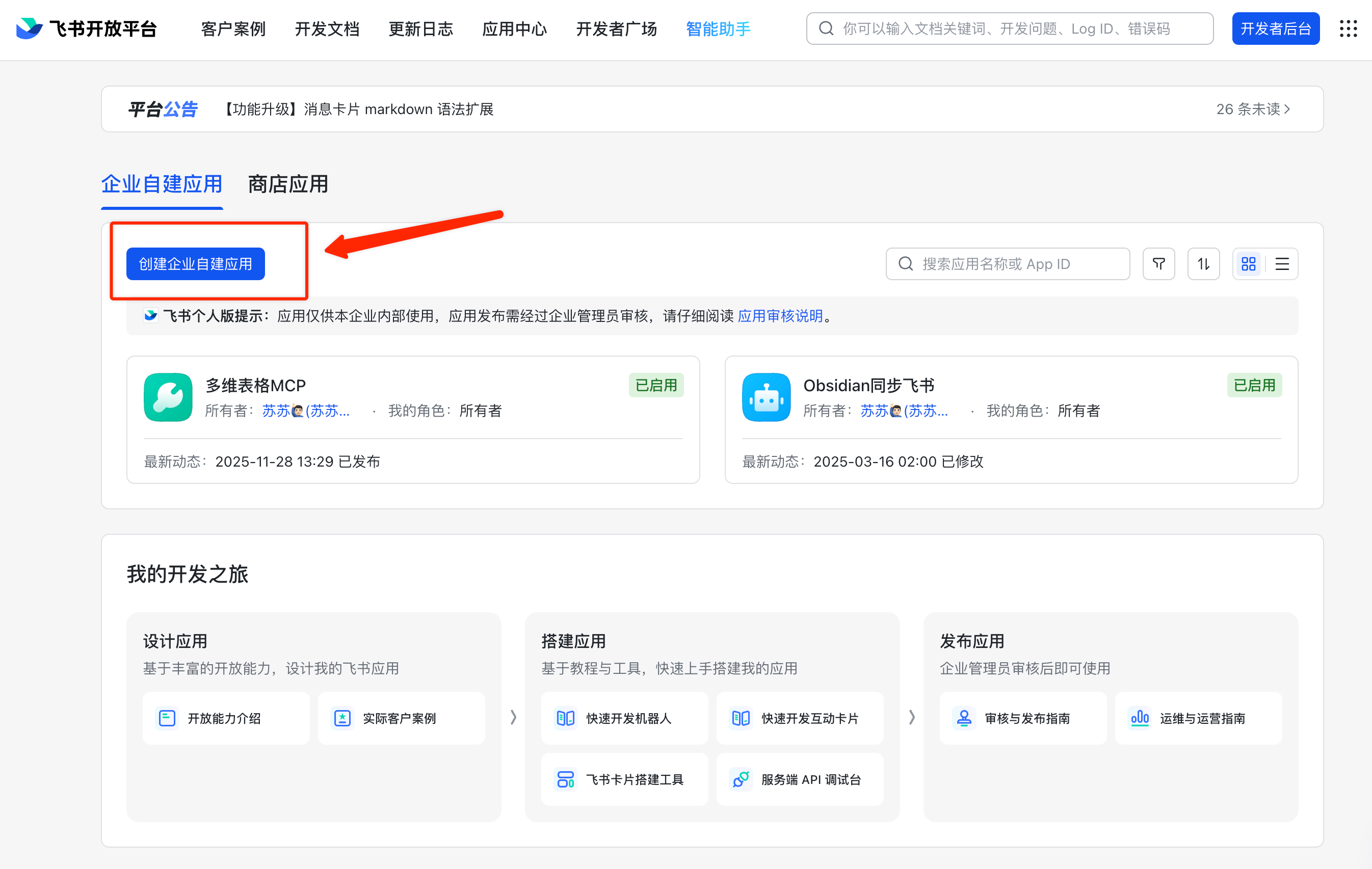Click chevron between 设计应用 and 搭建应用
The height and width of the screenshot is (869, 1372).
pos(513,717)
